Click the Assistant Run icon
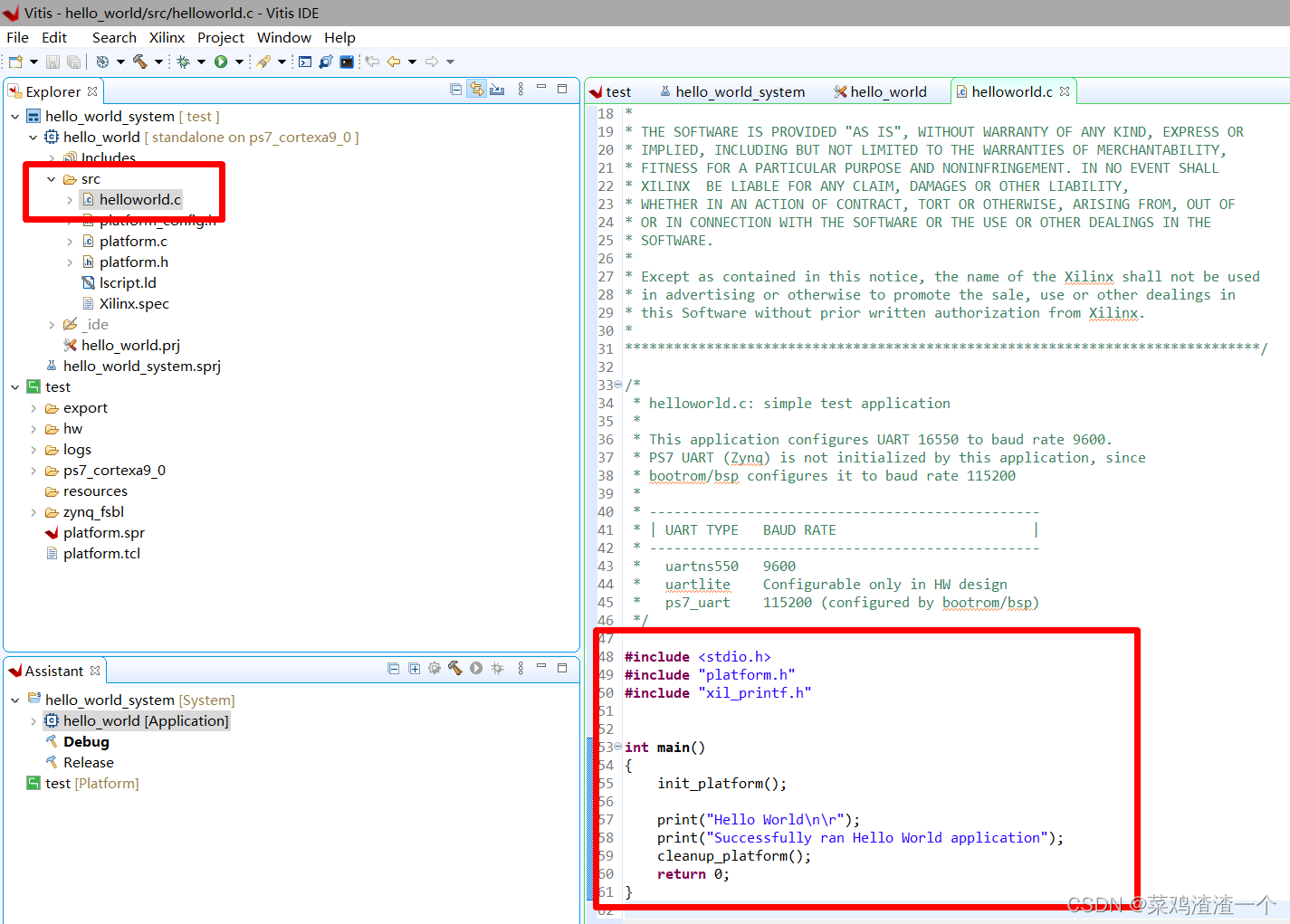1290x924 pixels. pos(476,668)
